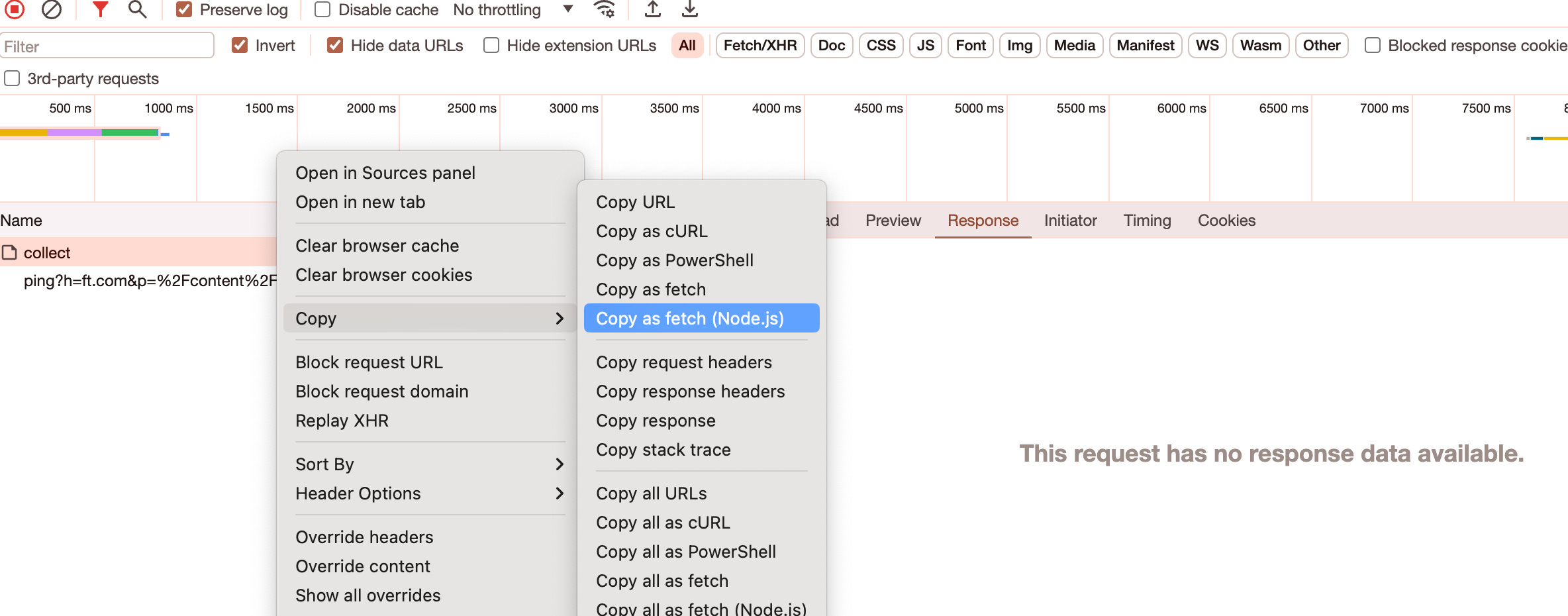Focus the Filter text field
Image resolution: width=1568 pixels, height=616 pixels.
107,46
